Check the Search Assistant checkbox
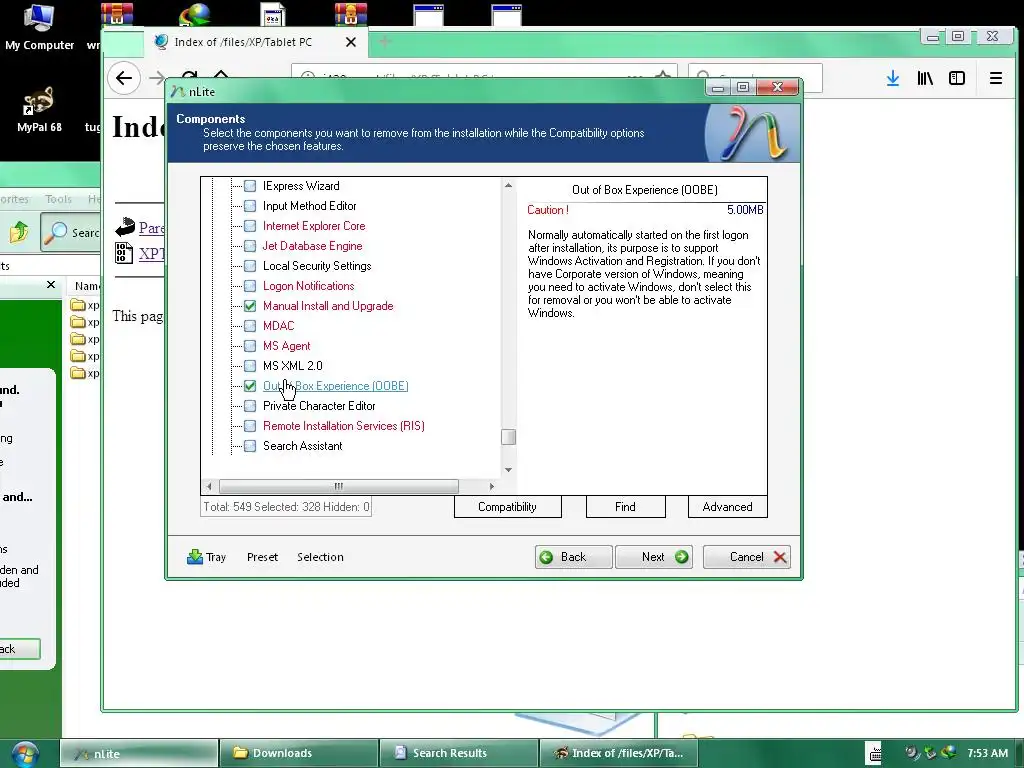 249,446
